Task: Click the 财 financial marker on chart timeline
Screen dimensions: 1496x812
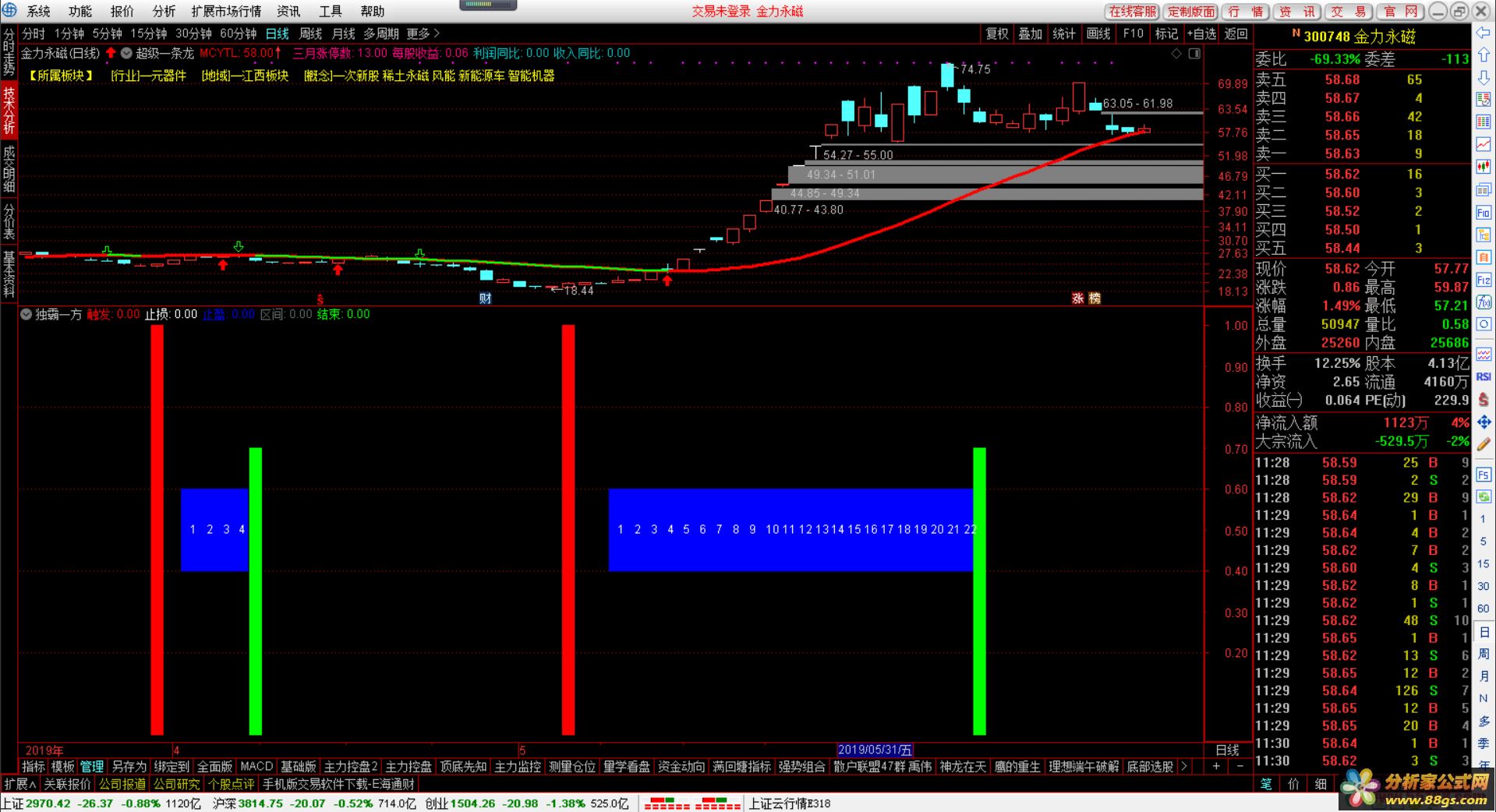Action: (x=485, y=298)
